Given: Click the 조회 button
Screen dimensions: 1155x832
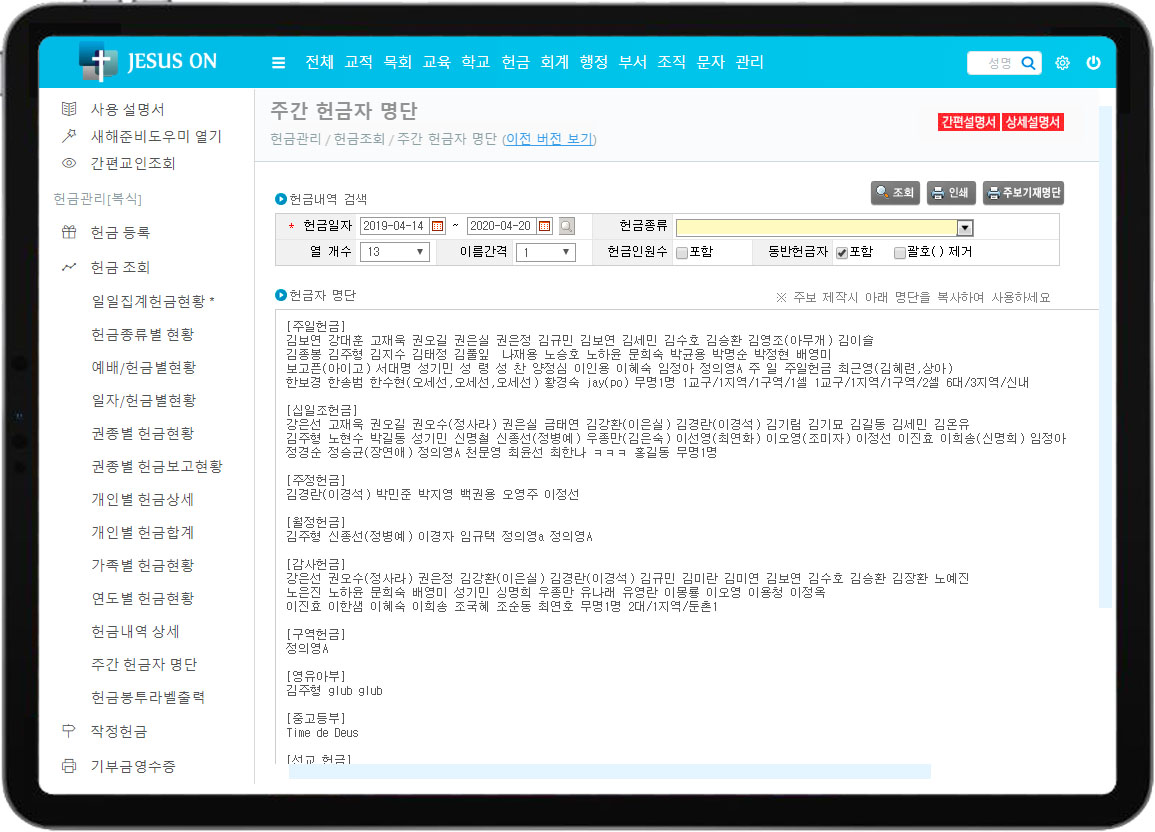Looking at the screenshot, I should click(x=894, y=193).
